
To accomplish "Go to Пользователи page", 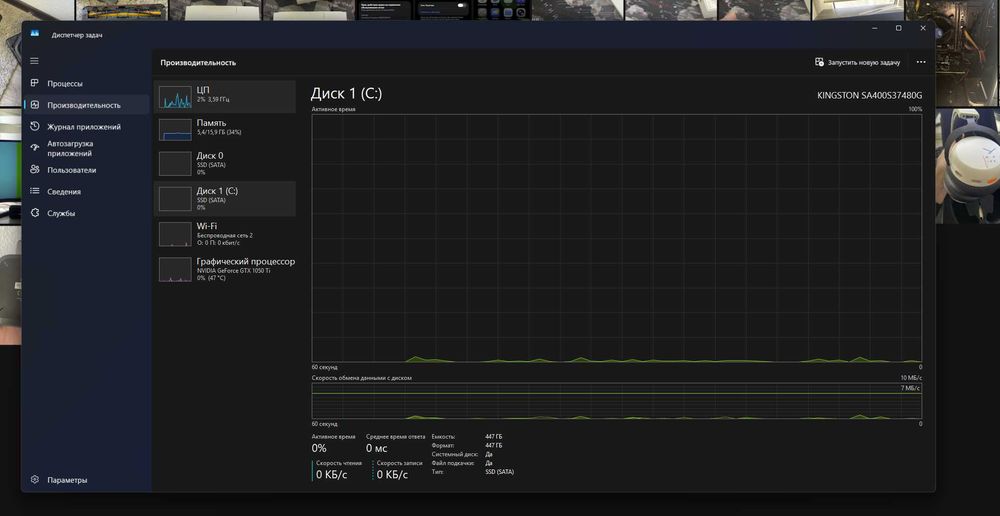I will (x=87, y=170).
